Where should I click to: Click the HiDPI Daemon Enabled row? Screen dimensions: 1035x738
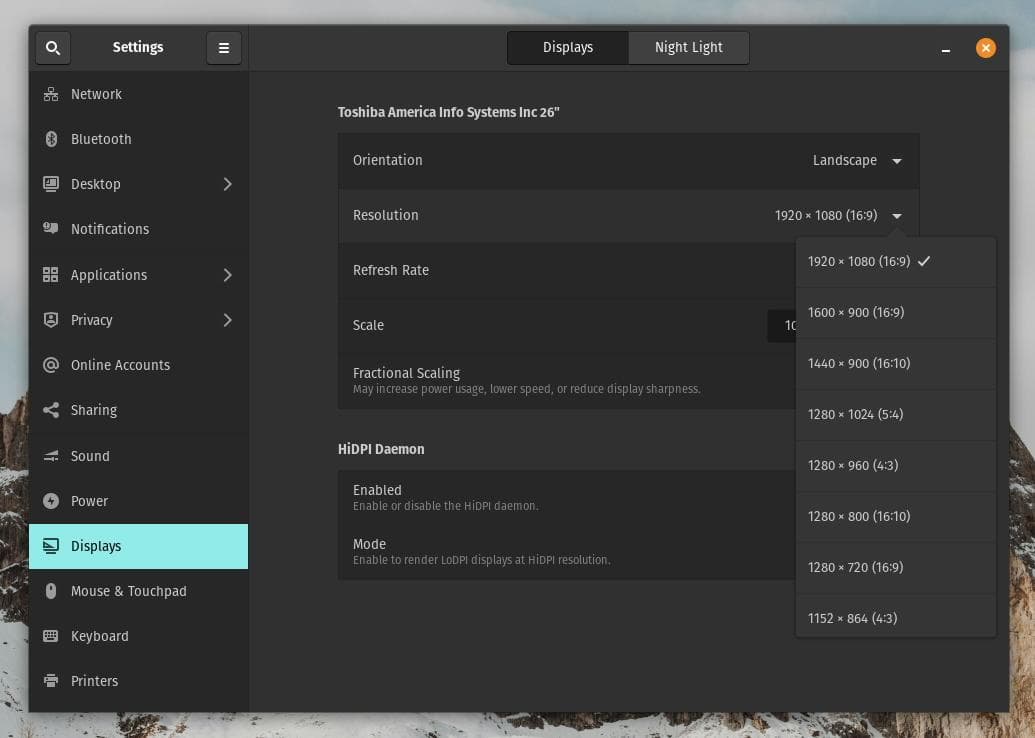567,497
